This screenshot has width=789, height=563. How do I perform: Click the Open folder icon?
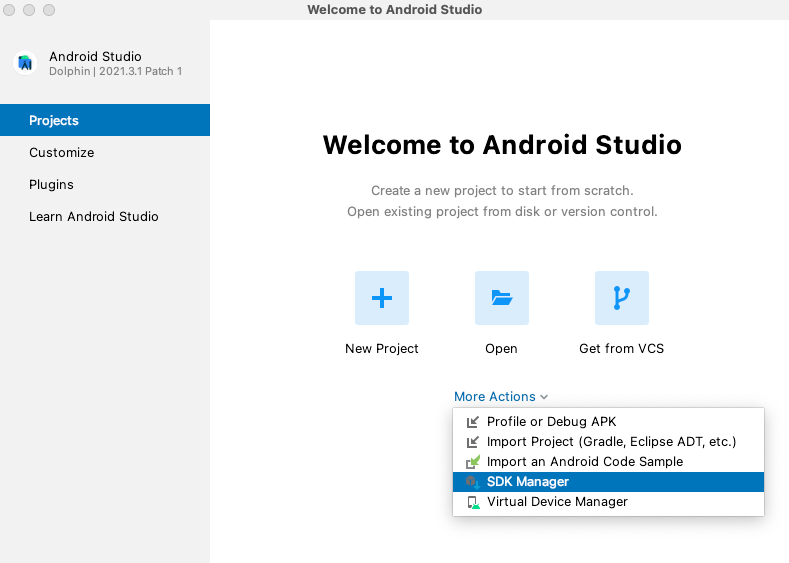click(x=502, y=298)
